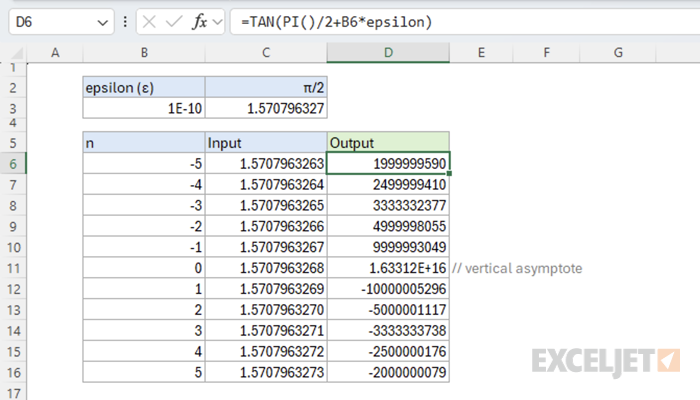Select the input cell 1.5707963266
700x400 pixels.
click(266, 226)
